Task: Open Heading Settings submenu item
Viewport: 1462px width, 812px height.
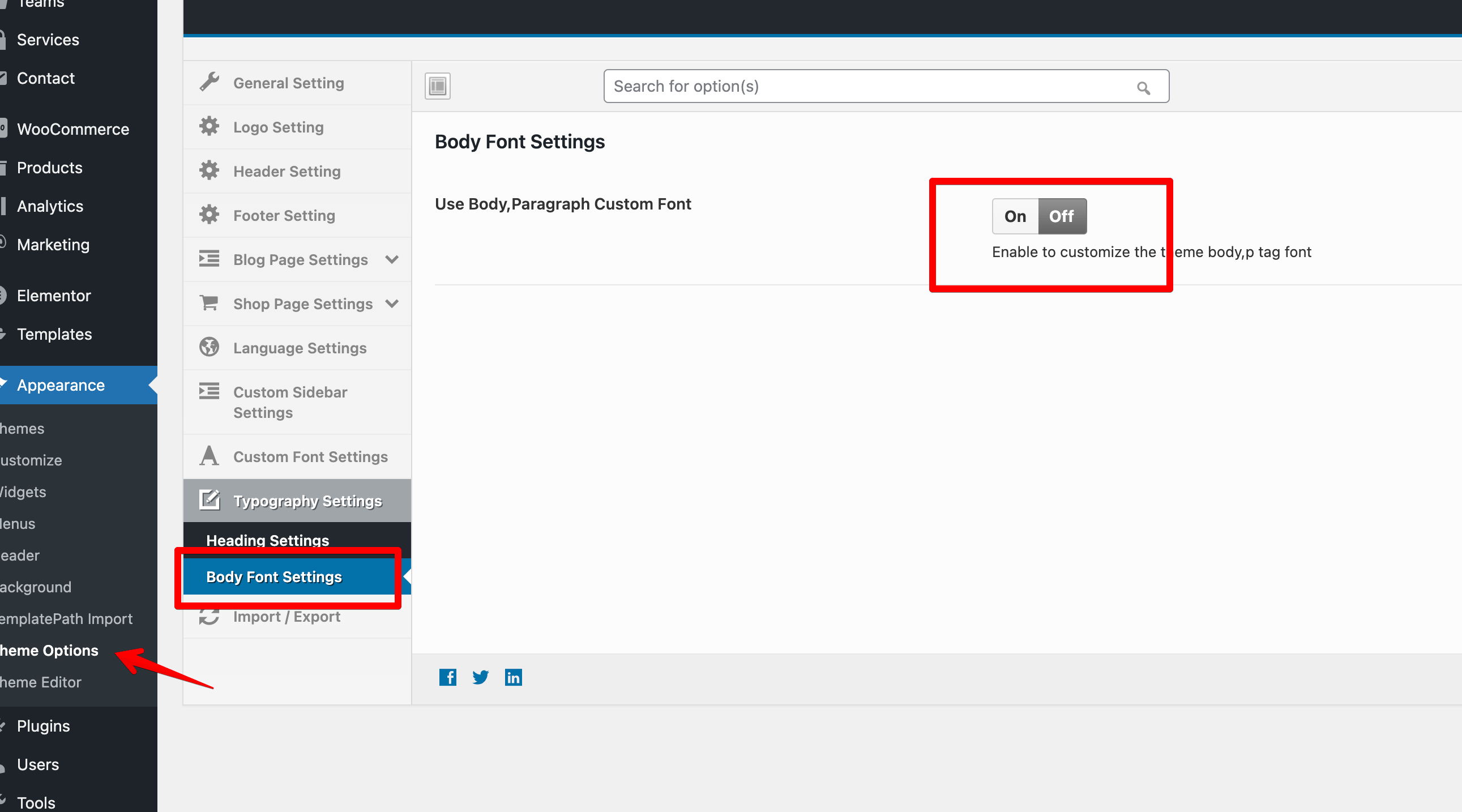Action: tap(267, 540)
